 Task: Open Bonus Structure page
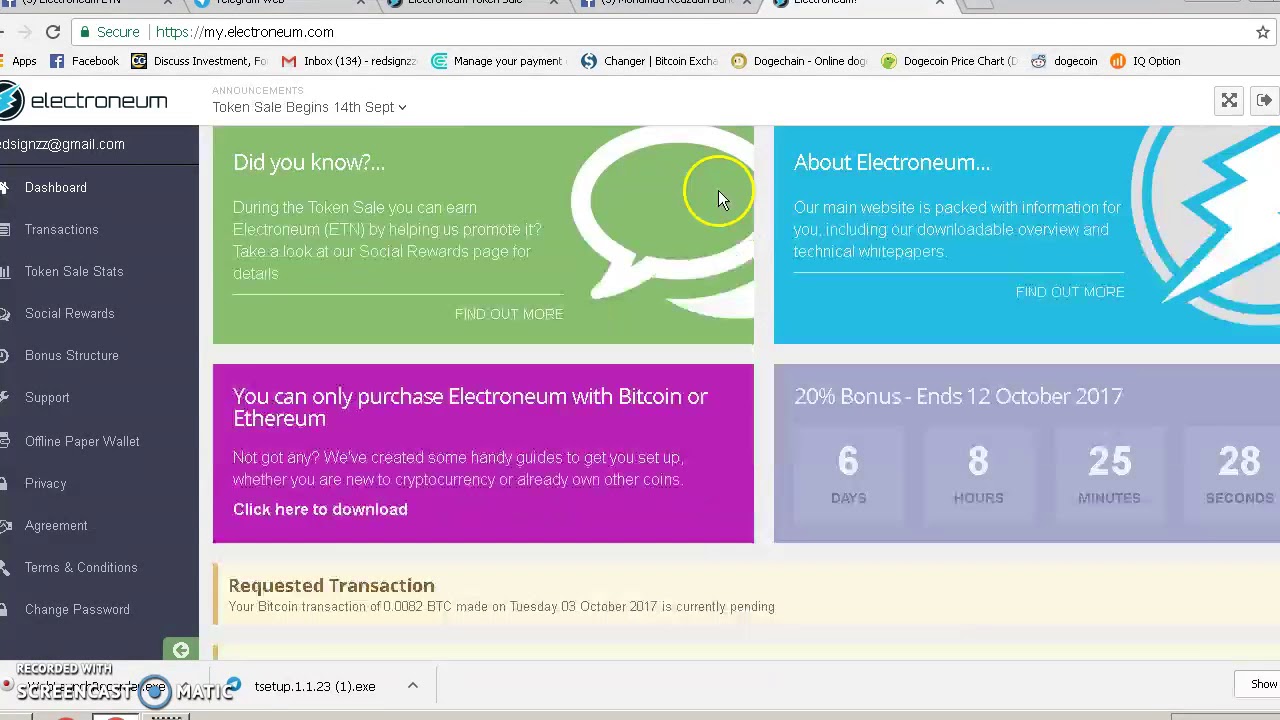(x=71, y=355)
